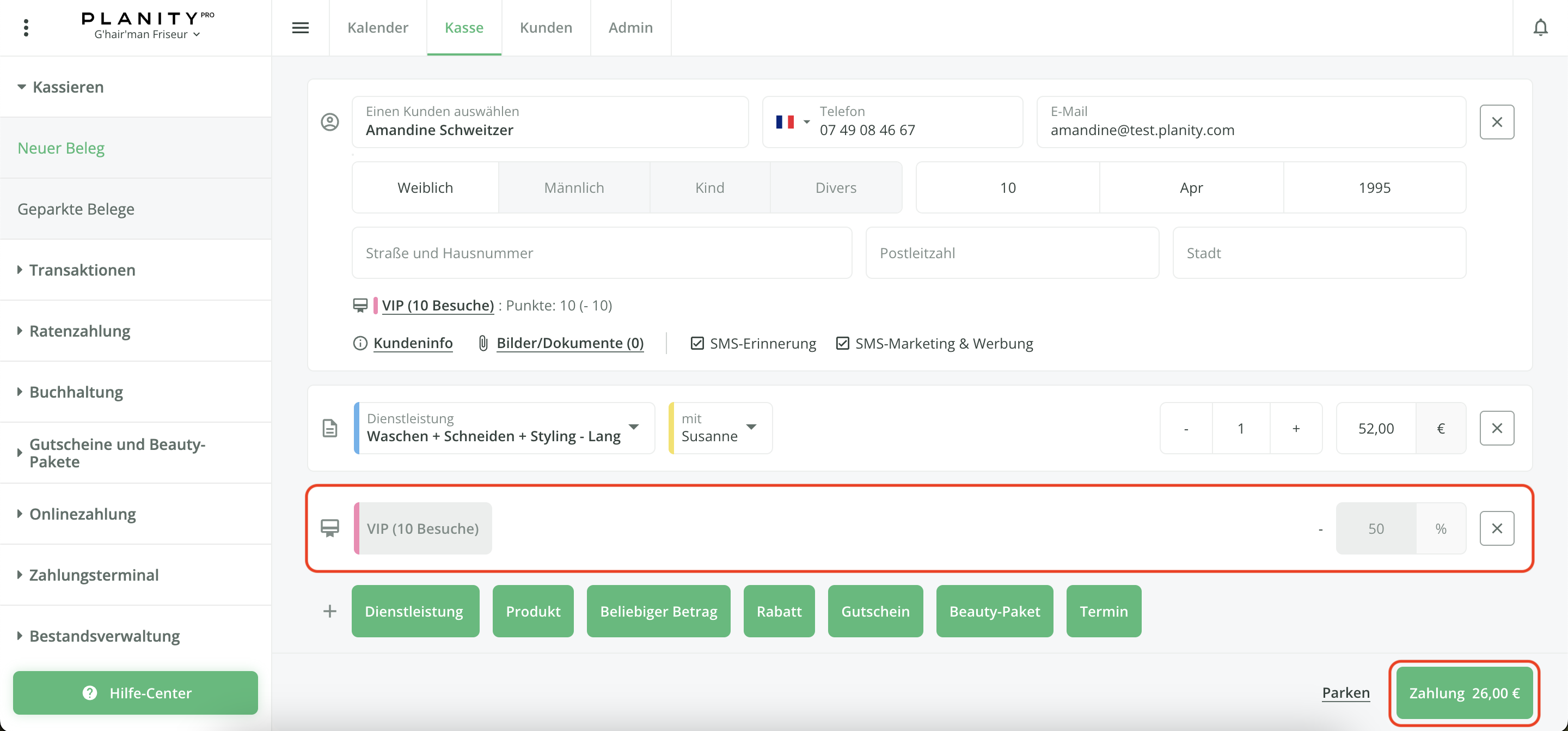Open the phone country flag dropdown
The width and height of the screenshot is (1568, 731).
pyautogui.click(x=792, y=122)
